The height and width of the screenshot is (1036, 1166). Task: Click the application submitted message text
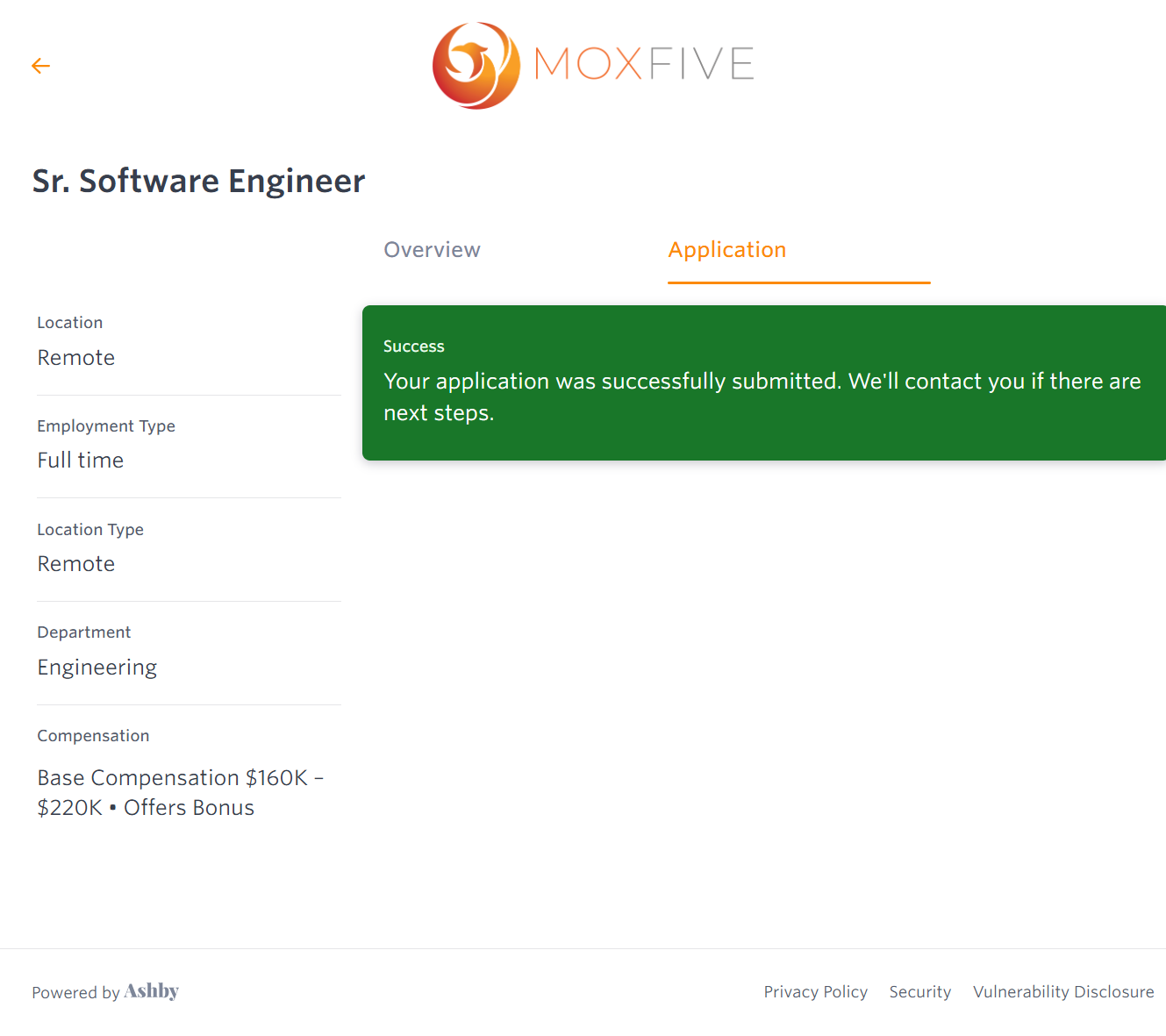tap(762, 397)
